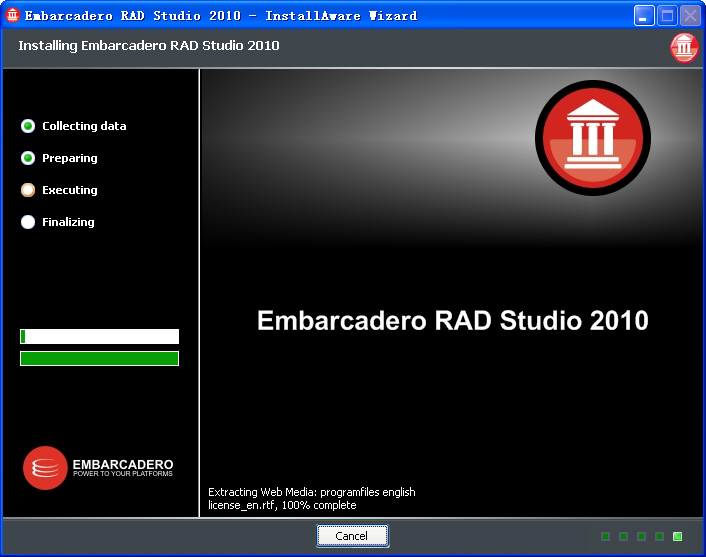The width and height of the screenshot is (706, 557).
Task: Click the Embarcadero red database logo
Action: coord(45,468)
